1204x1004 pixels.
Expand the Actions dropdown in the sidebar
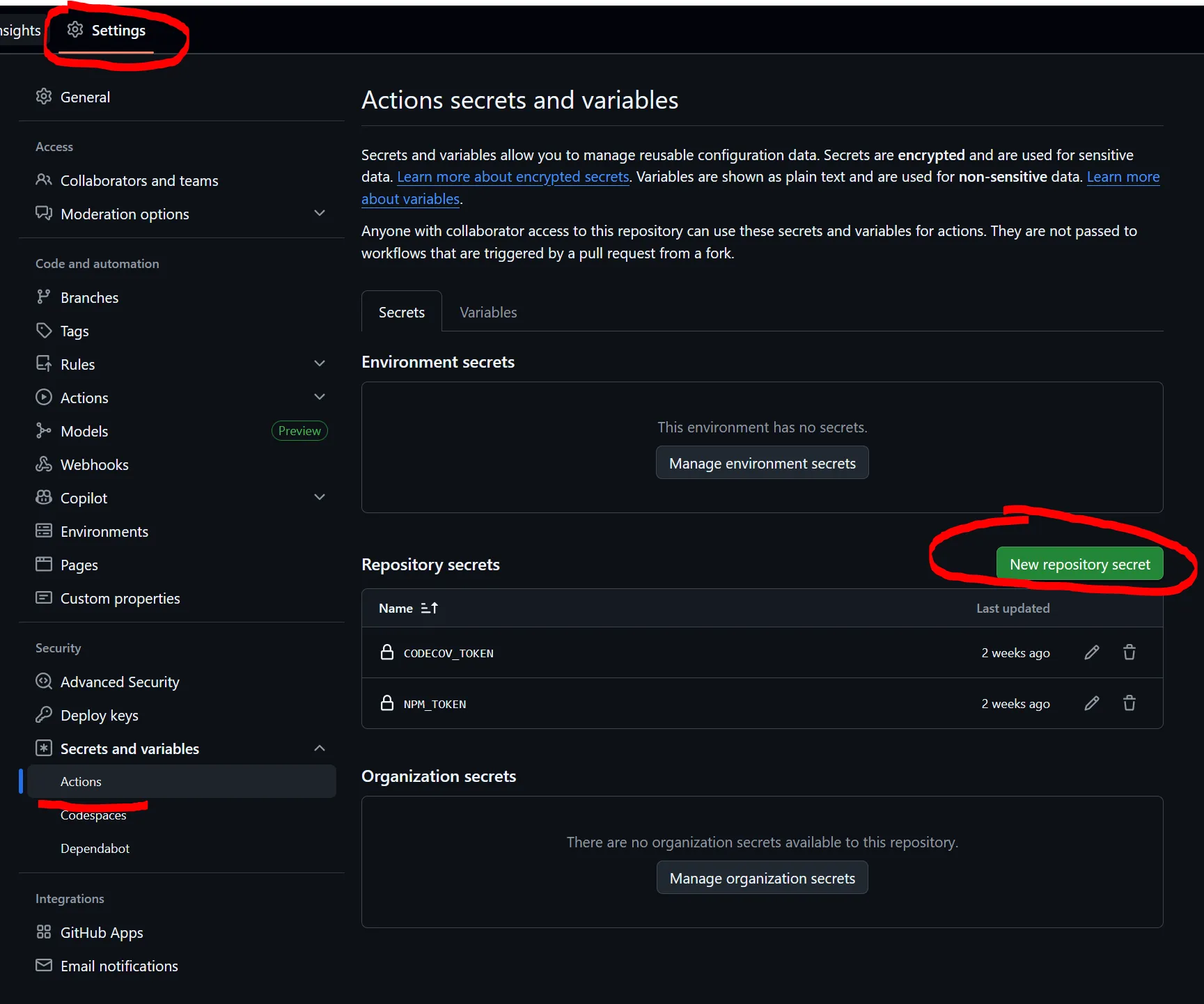[320, 397]
